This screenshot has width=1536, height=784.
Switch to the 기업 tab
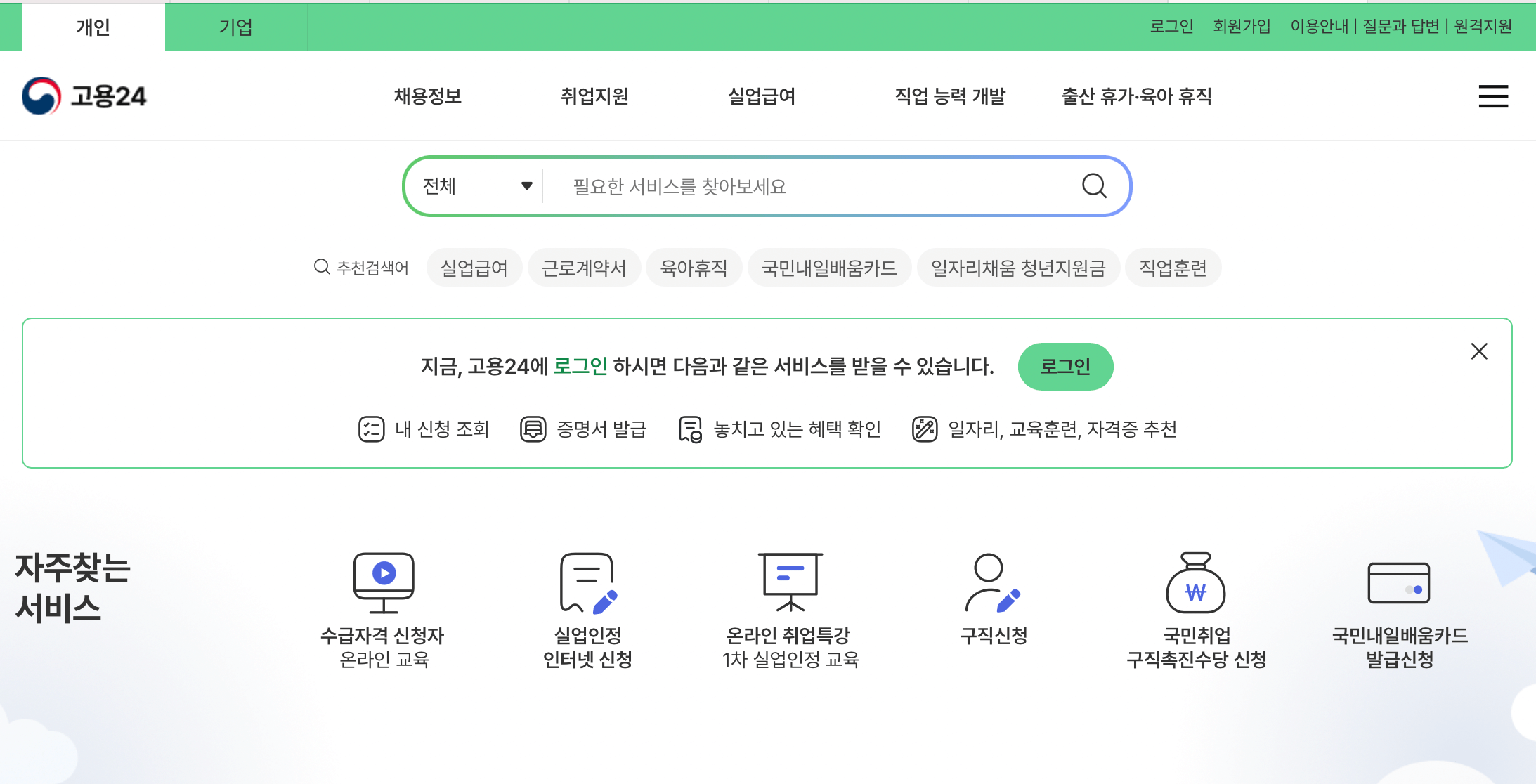point(235,26)
